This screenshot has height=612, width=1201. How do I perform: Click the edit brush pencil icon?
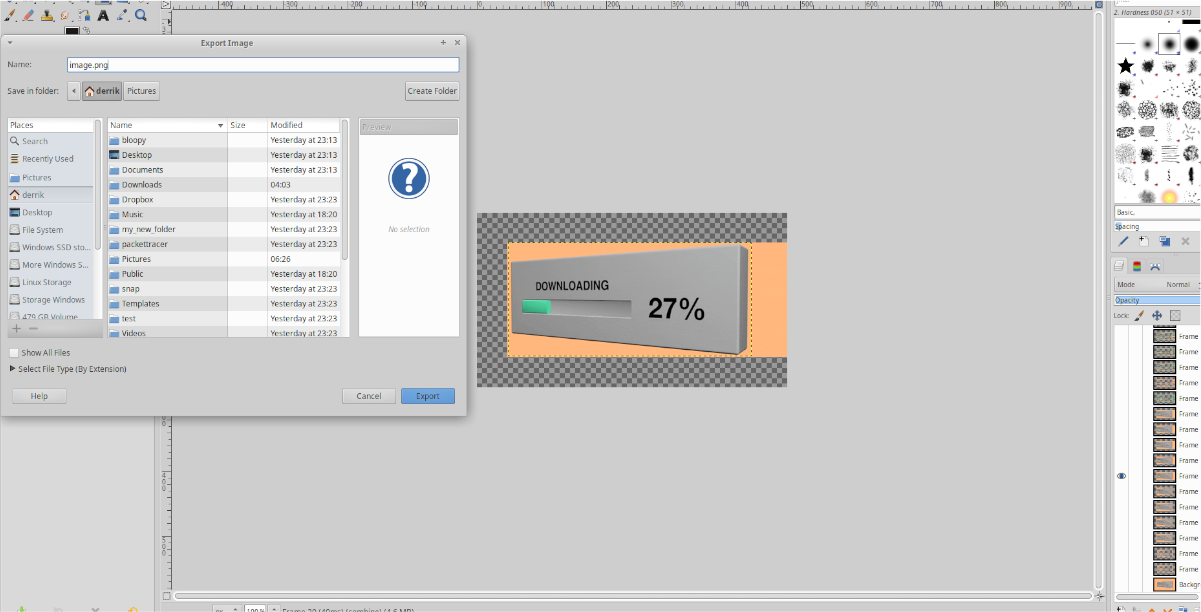(x=1123, y=241)
